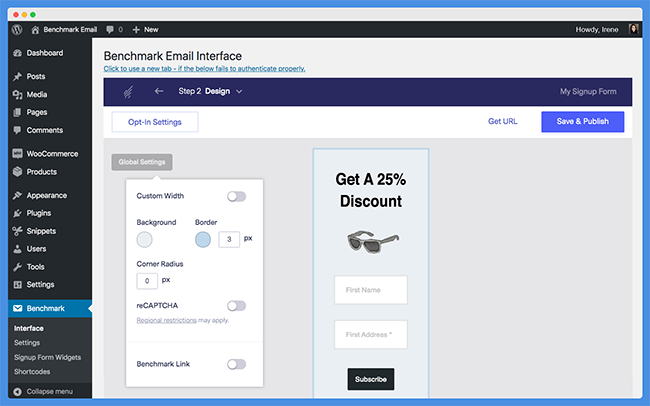Click the home icon beside Benchmark Email
Screen dimensions: 650x406
pyautogui.click(x=35, y=29)
